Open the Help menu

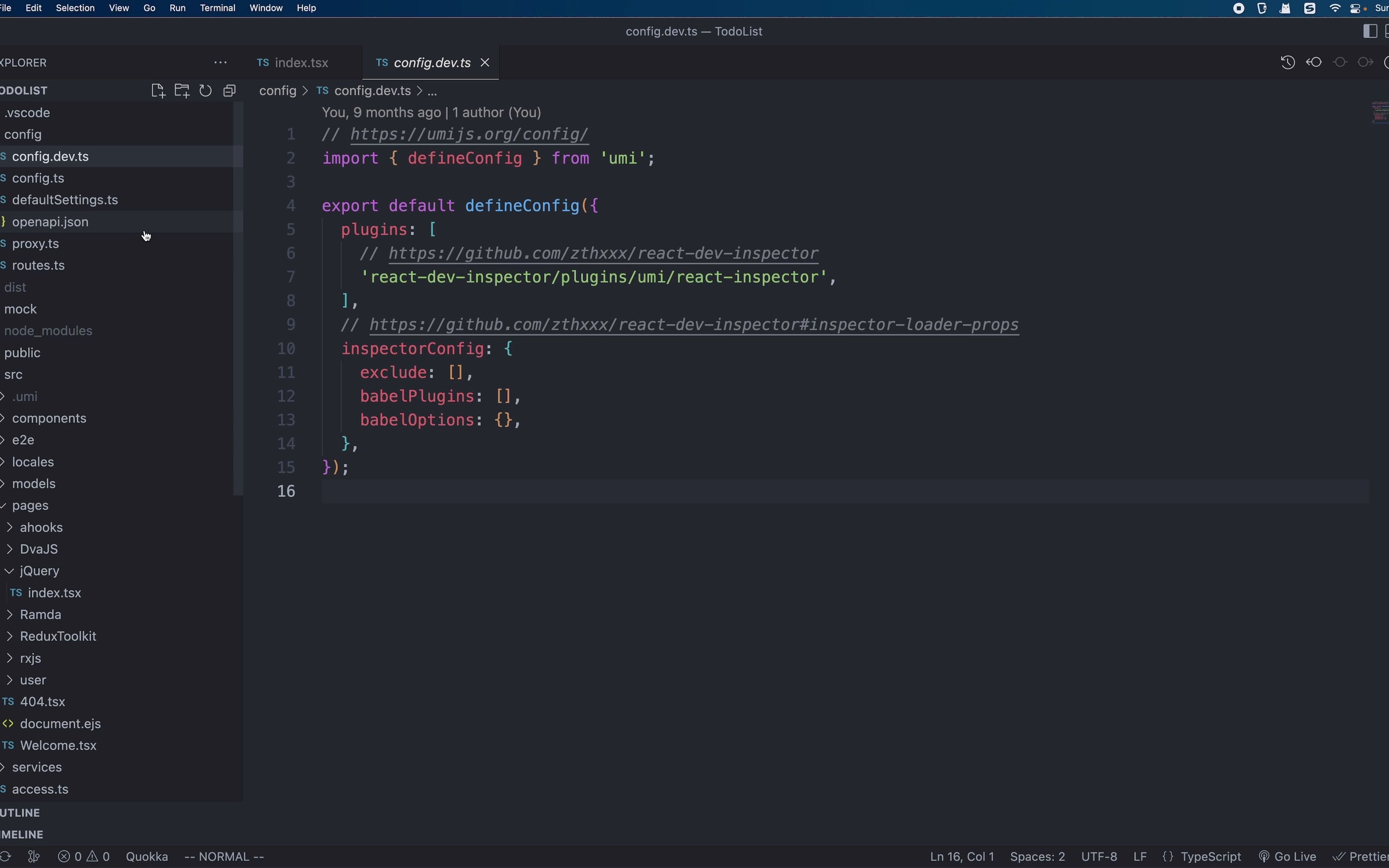click(x=307, y=8)
